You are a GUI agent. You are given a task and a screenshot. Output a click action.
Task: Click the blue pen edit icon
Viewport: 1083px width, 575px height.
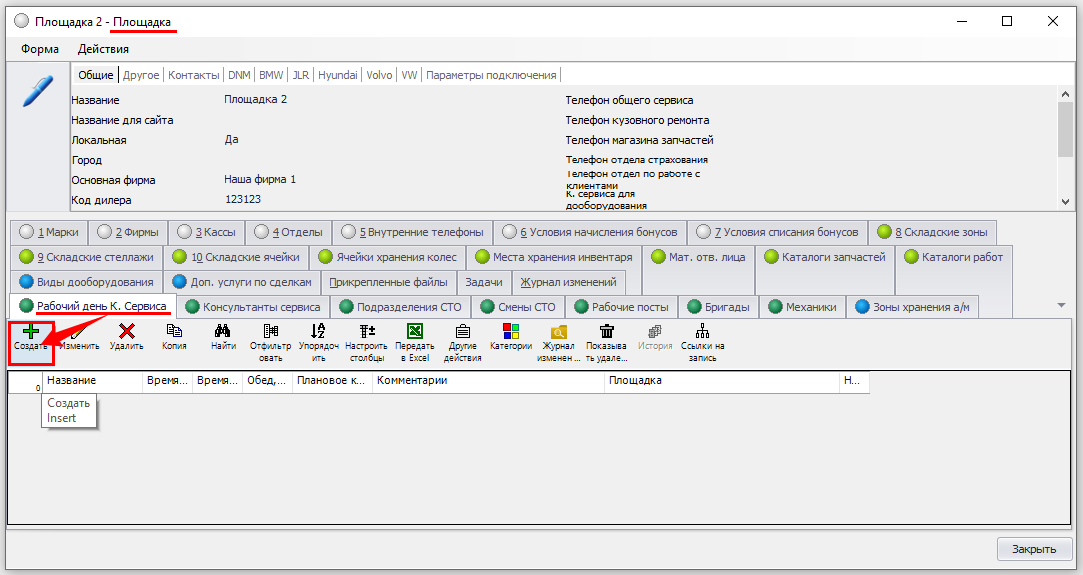pyautogui.click(x=37, y=91)
